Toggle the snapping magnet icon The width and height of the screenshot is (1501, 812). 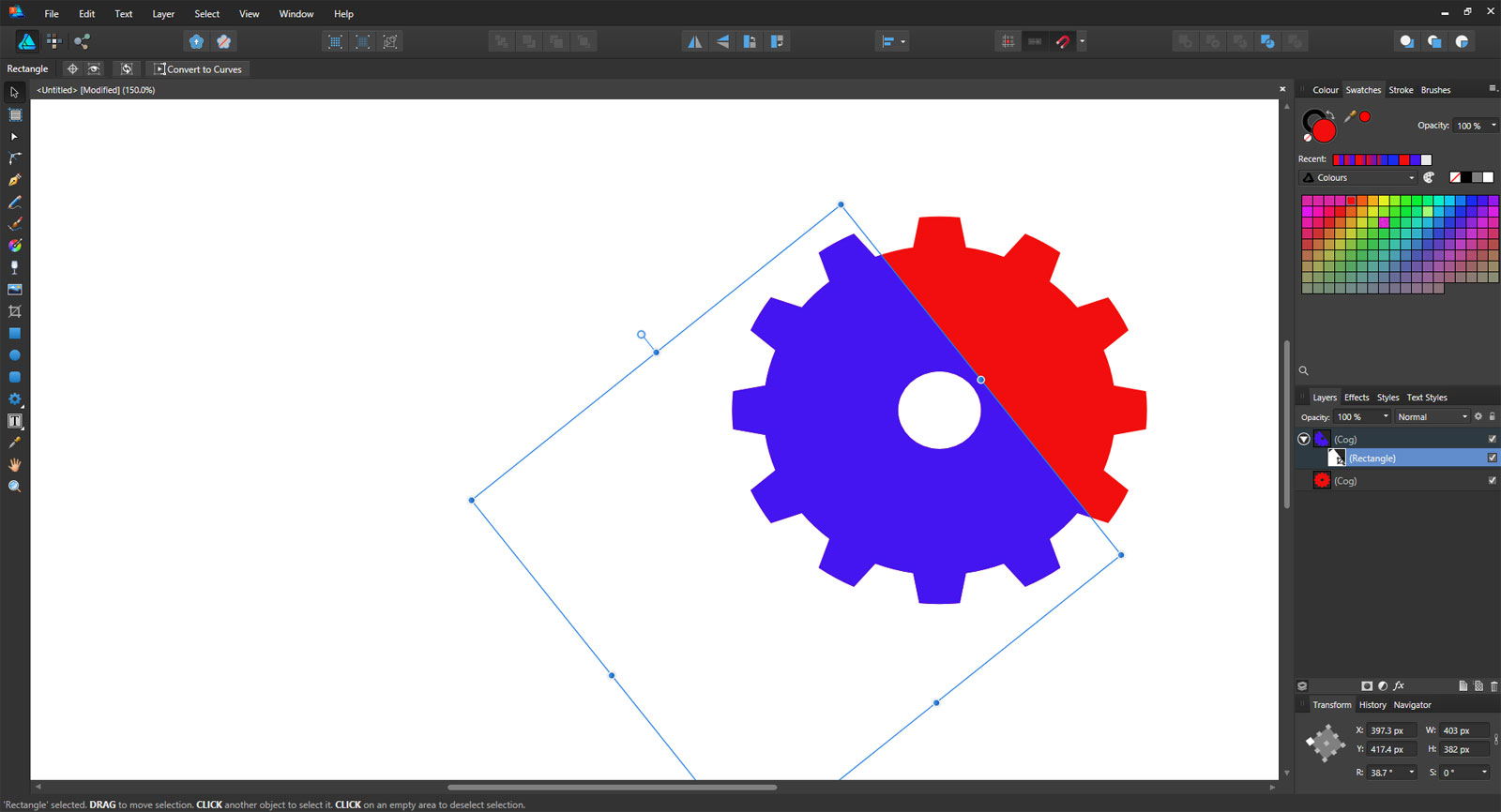click(1062, 41)
